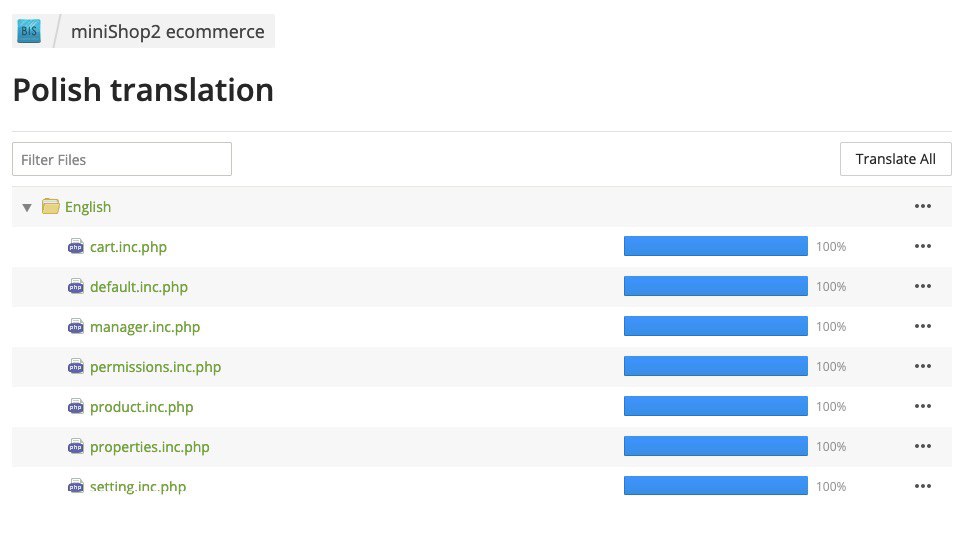Collapse the English folder triangle
The height and width of the screenshot is (533, 964).
(27, 207)
